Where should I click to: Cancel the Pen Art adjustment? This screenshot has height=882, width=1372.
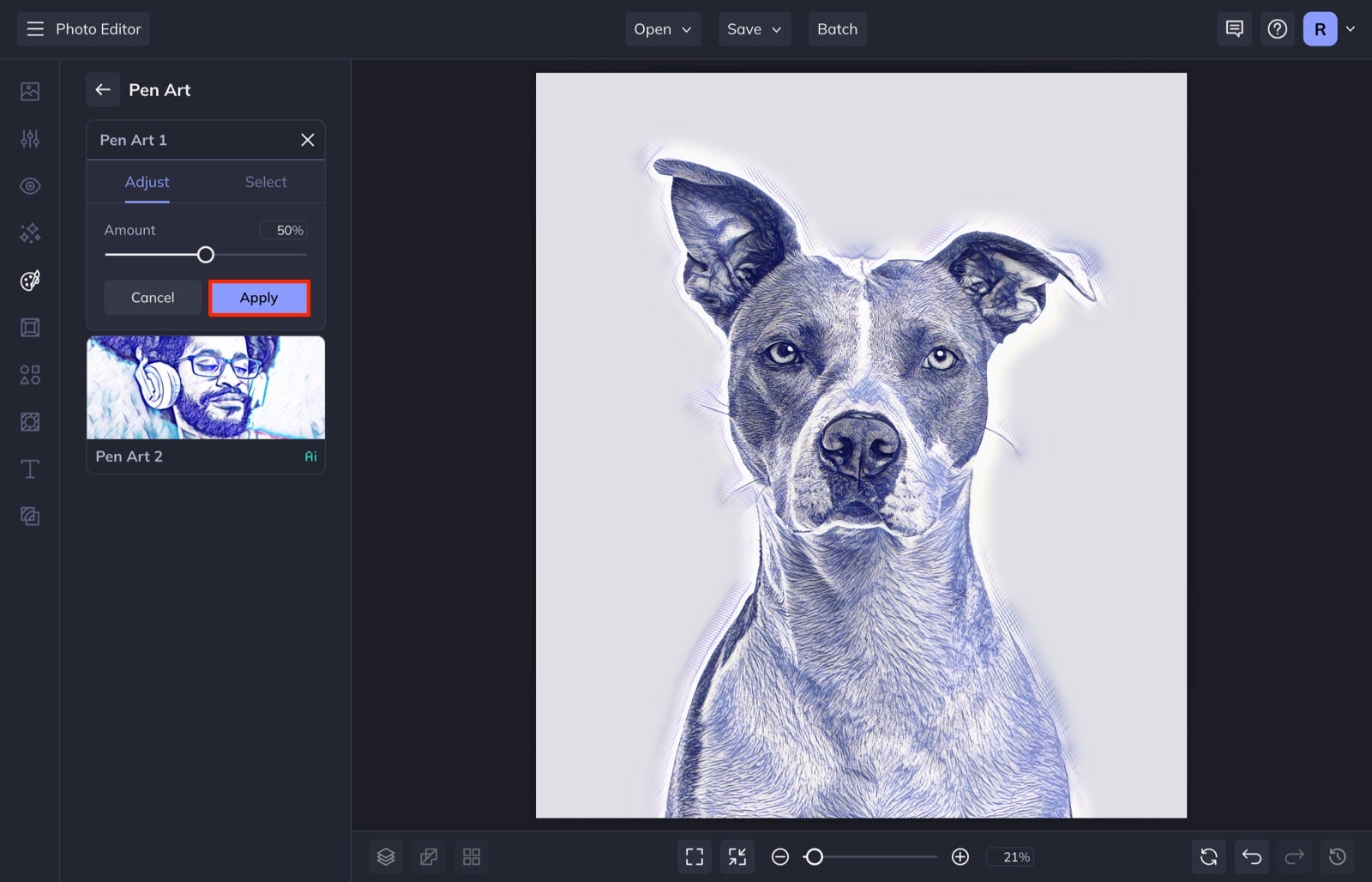pos(152,298)
